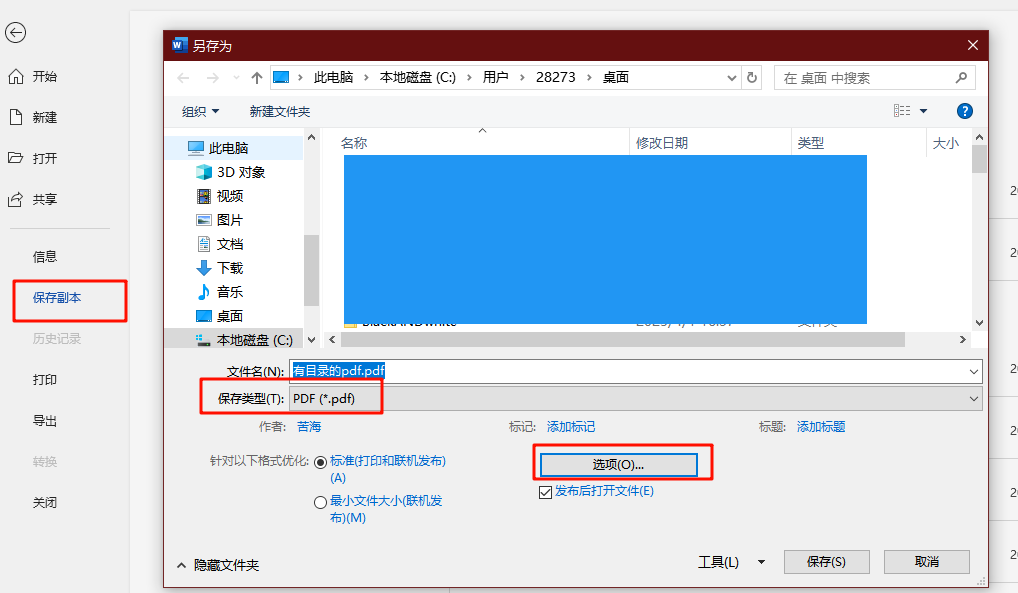Click 新建文件夹 button
The image size is (1018, 593).
point(280,112)
